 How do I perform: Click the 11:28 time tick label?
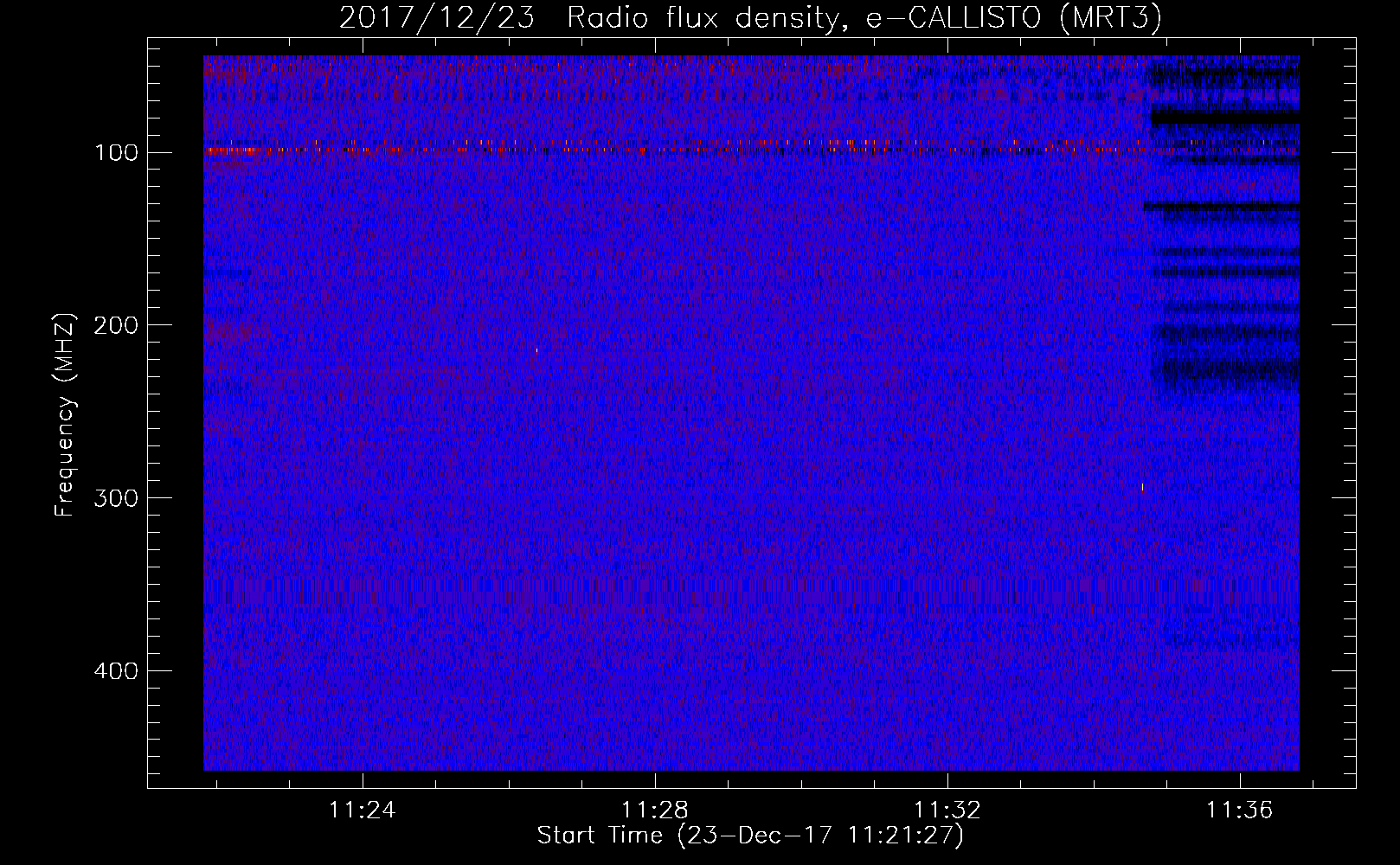[654, 811]
